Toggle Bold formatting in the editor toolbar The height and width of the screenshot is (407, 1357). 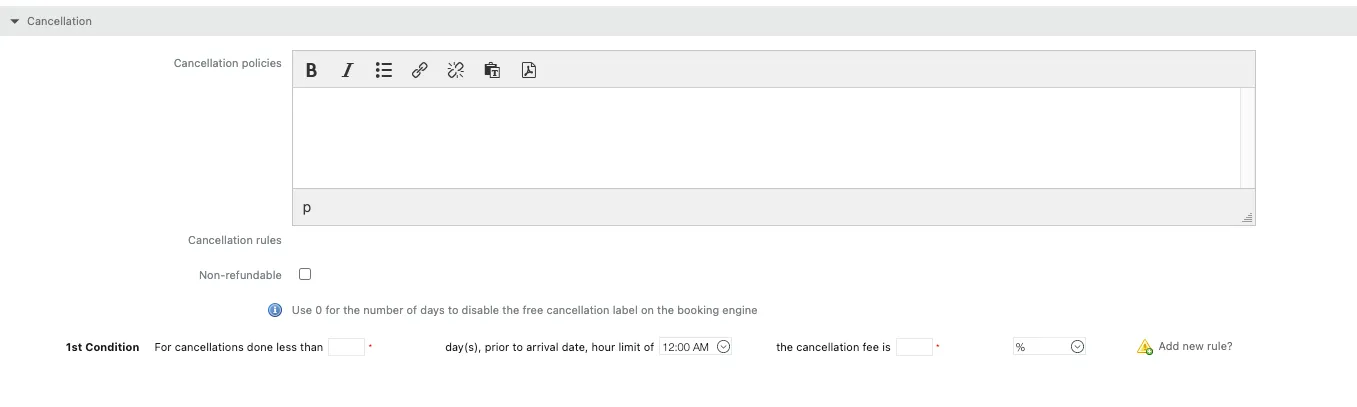click(x=312, y=70)
